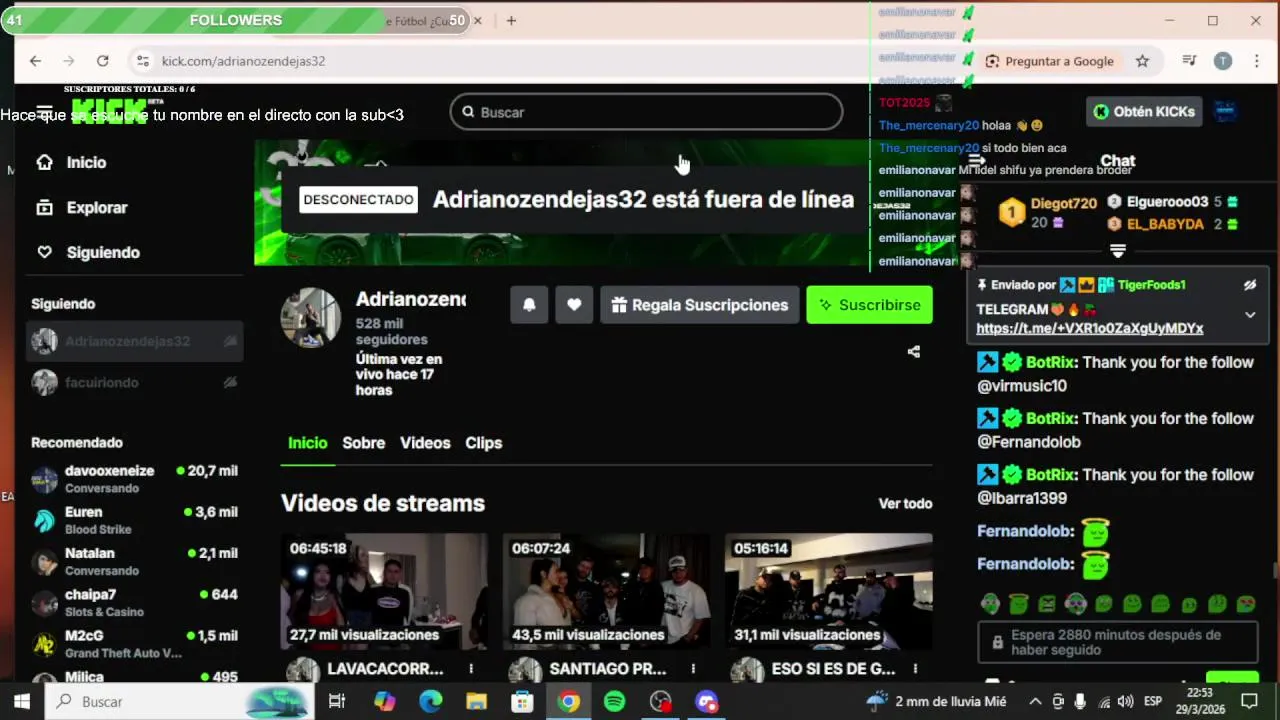
Task: Open the 06:45:18 stream video thumbnail
Action: pos(384,591)
